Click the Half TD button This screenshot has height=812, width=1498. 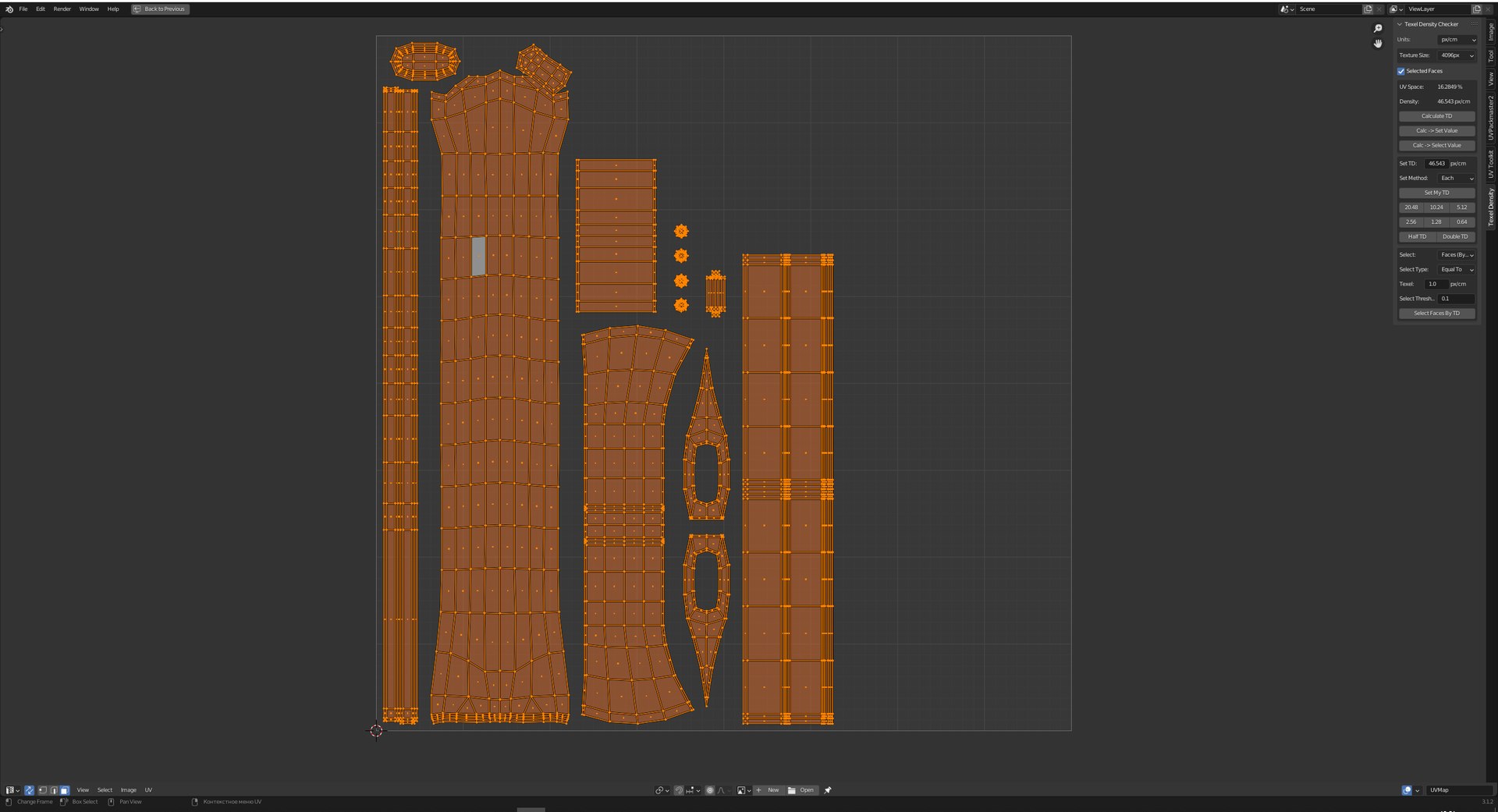(x=1417, y=237)
